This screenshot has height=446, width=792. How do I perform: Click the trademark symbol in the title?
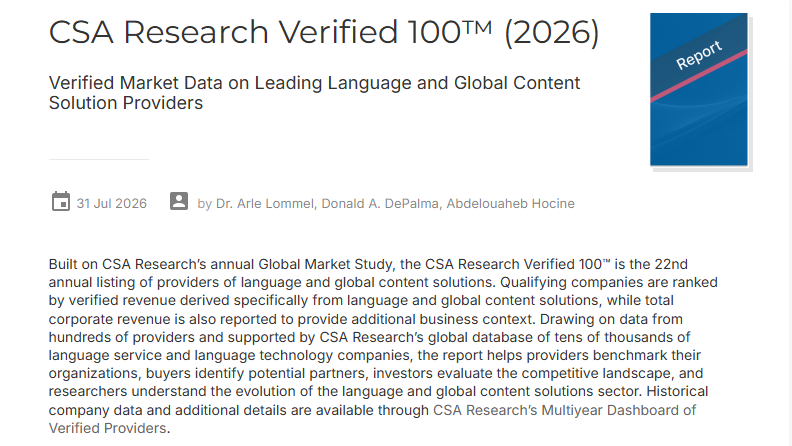click(477, 26)
